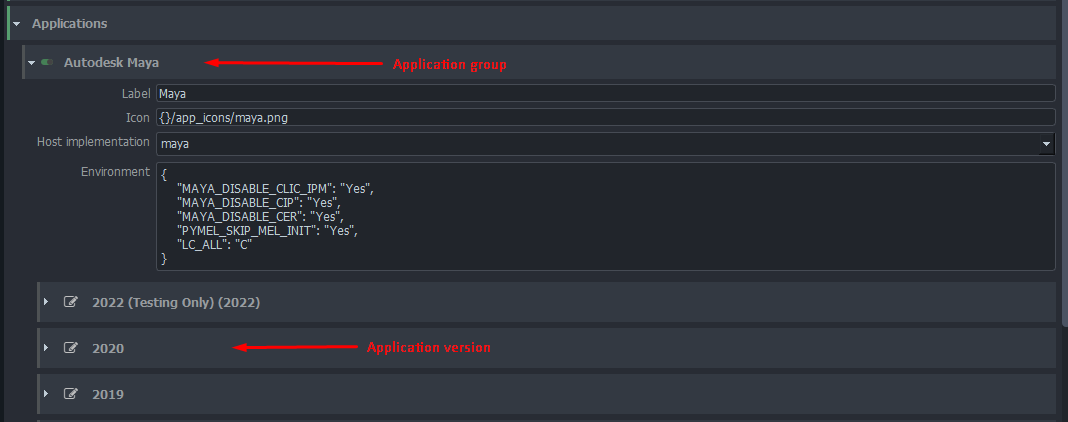
Task: Collapse the Applications section arrow
Action: tap(17, 23)
